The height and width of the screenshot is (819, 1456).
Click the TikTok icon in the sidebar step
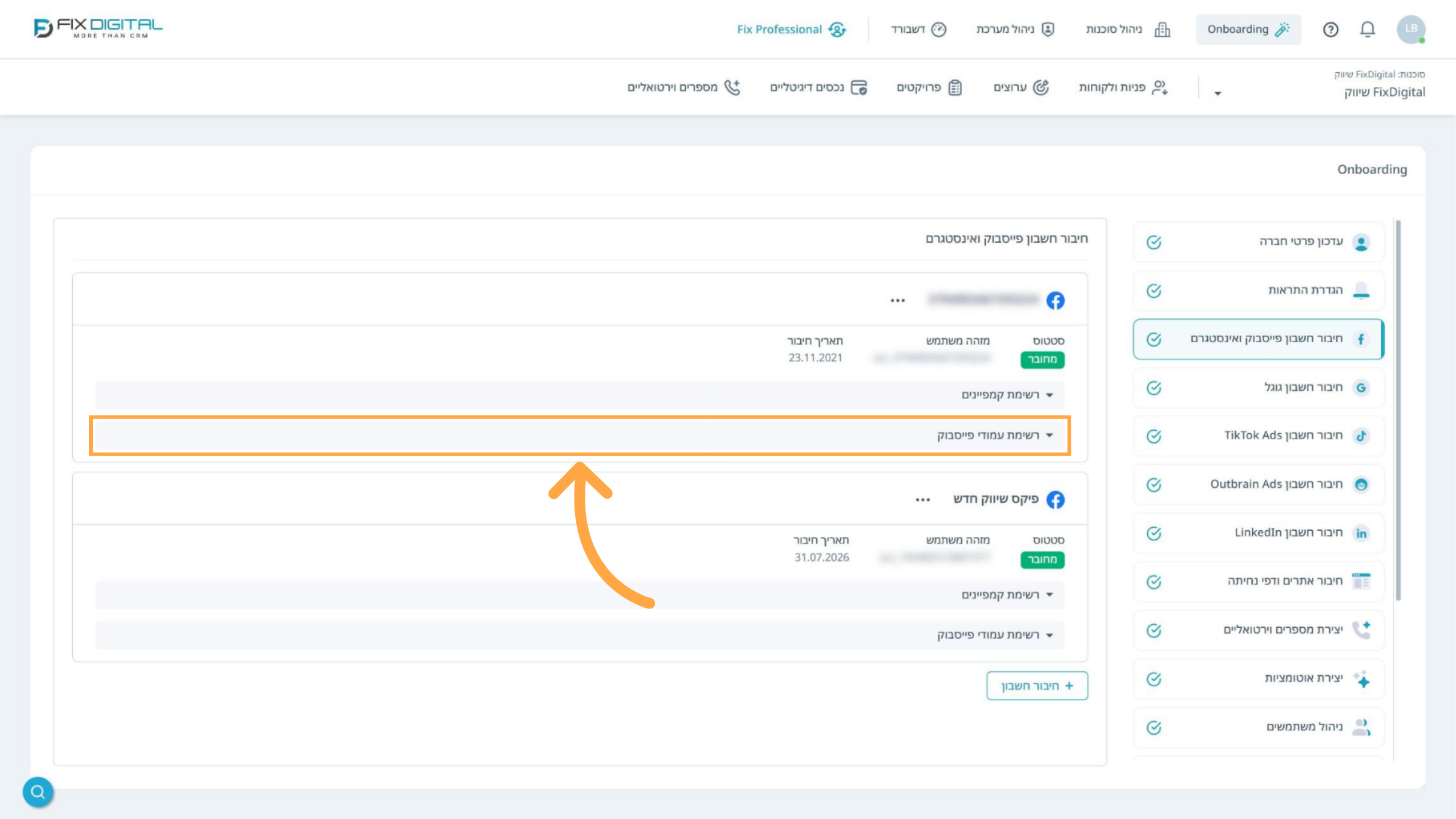coord(1361,436)
